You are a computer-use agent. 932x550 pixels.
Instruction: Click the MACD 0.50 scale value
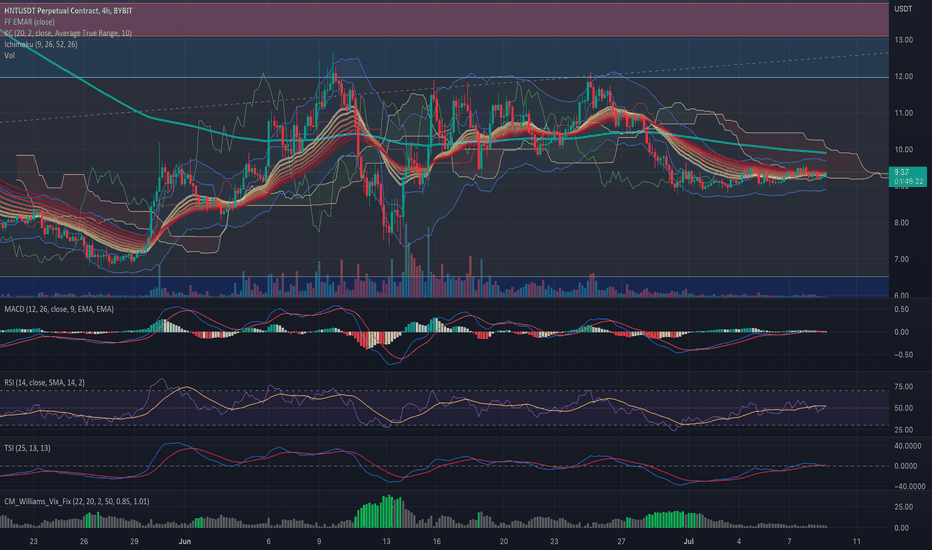tap(902, 310)
